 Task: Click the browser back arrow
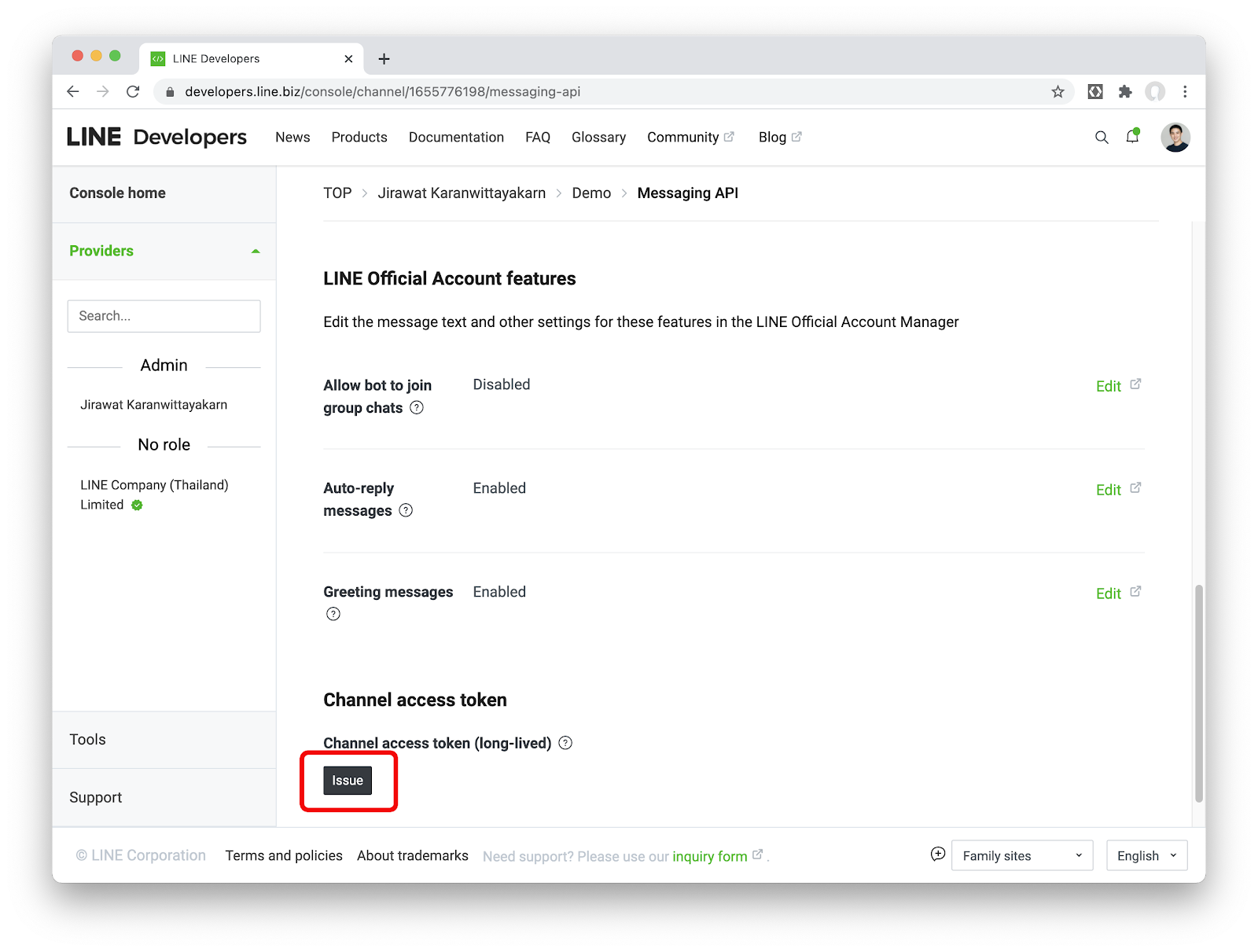73,92
